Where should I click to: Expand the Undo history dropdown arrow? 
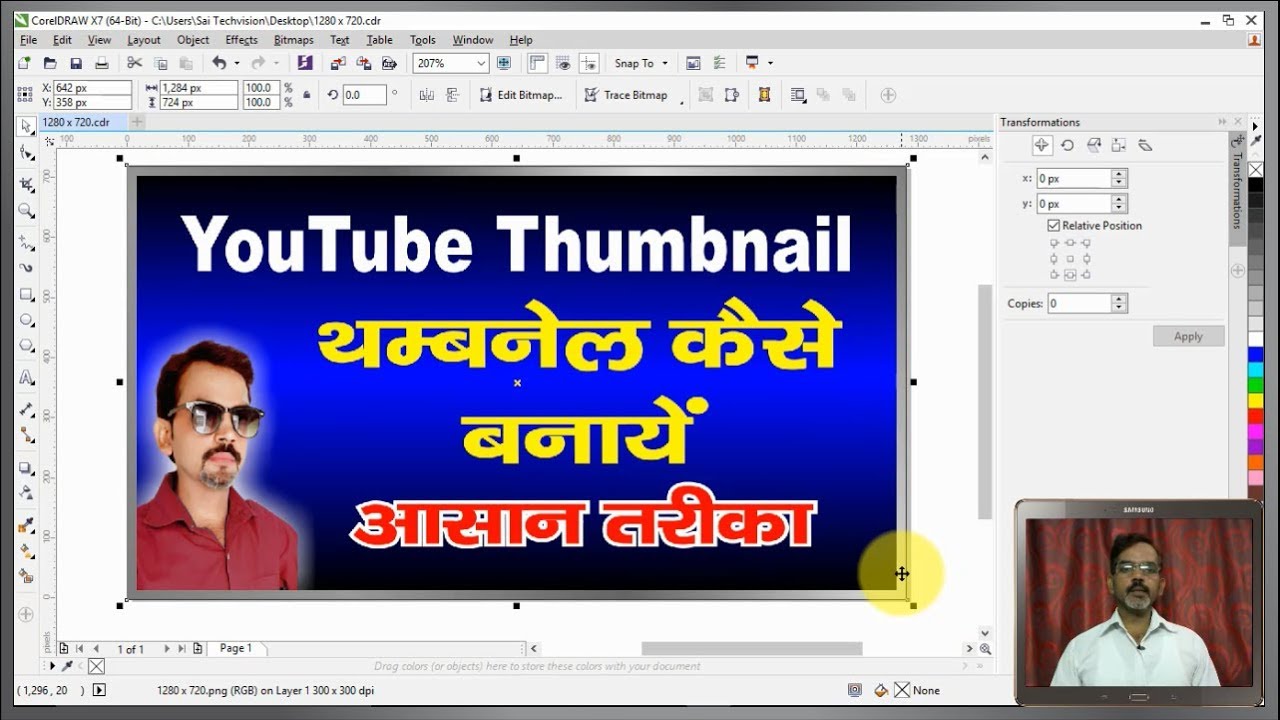tap(236, 63)
